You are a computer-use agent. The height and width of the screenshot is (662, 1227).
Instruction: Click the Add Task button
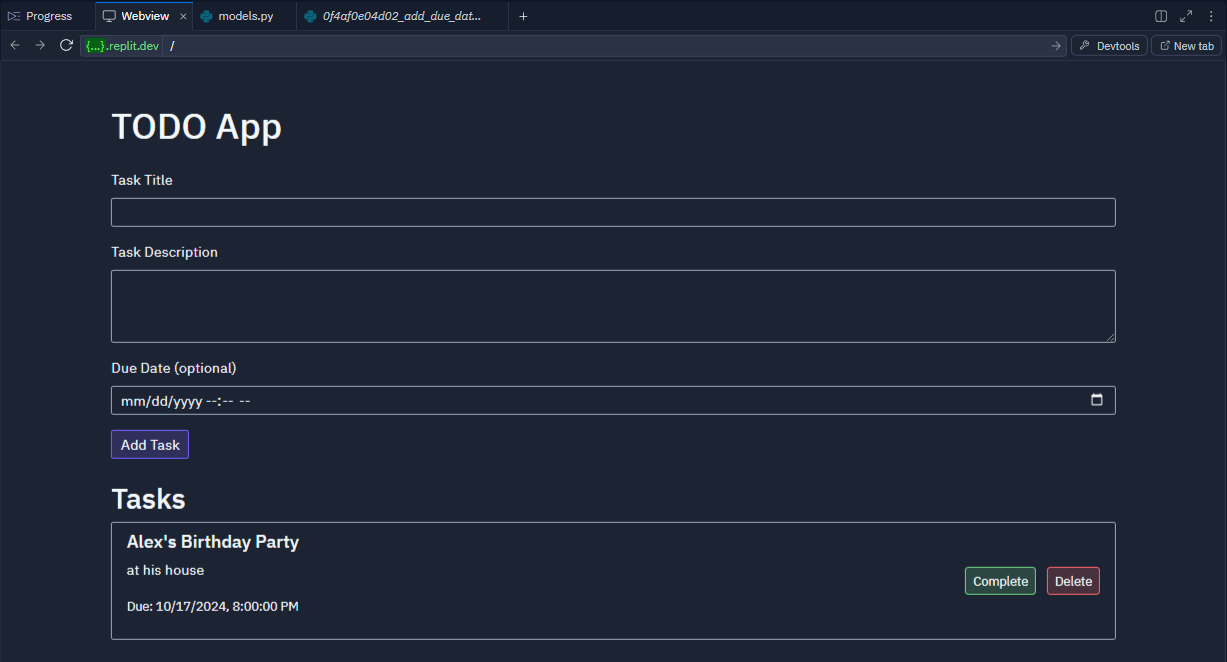point(150,445)
